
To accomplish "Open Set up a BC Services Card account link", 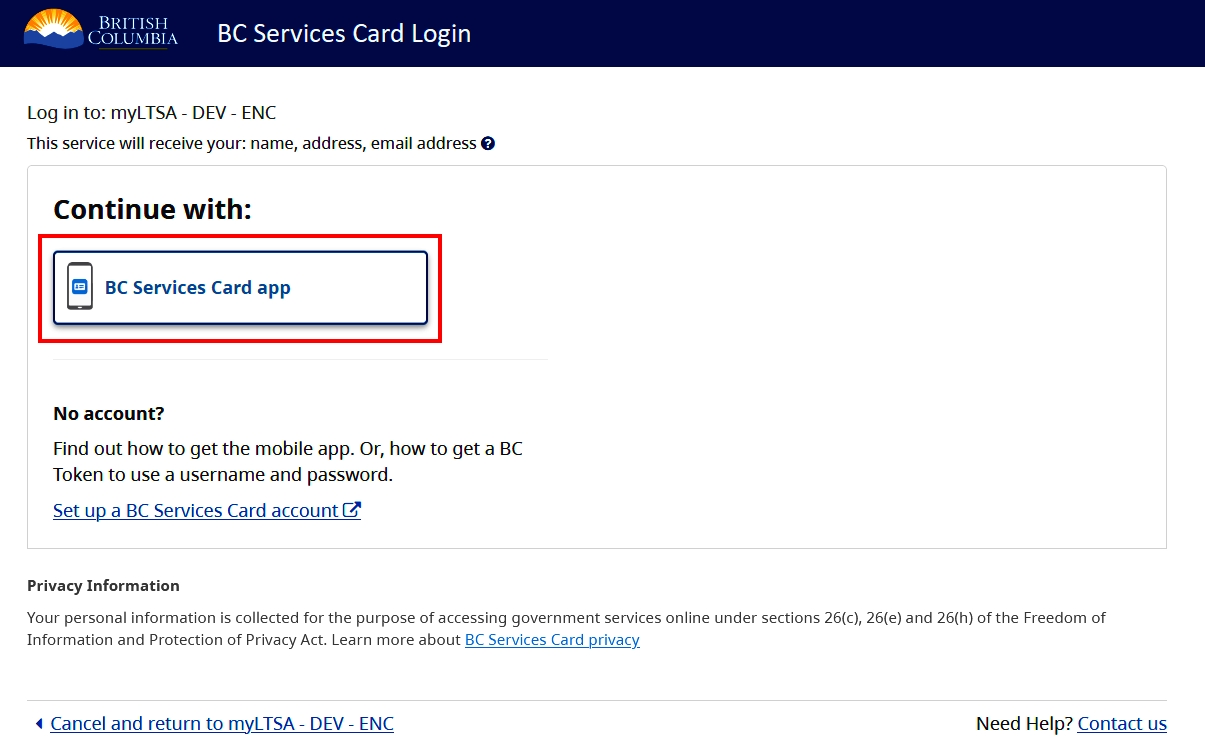I will [x=207, y=510].
